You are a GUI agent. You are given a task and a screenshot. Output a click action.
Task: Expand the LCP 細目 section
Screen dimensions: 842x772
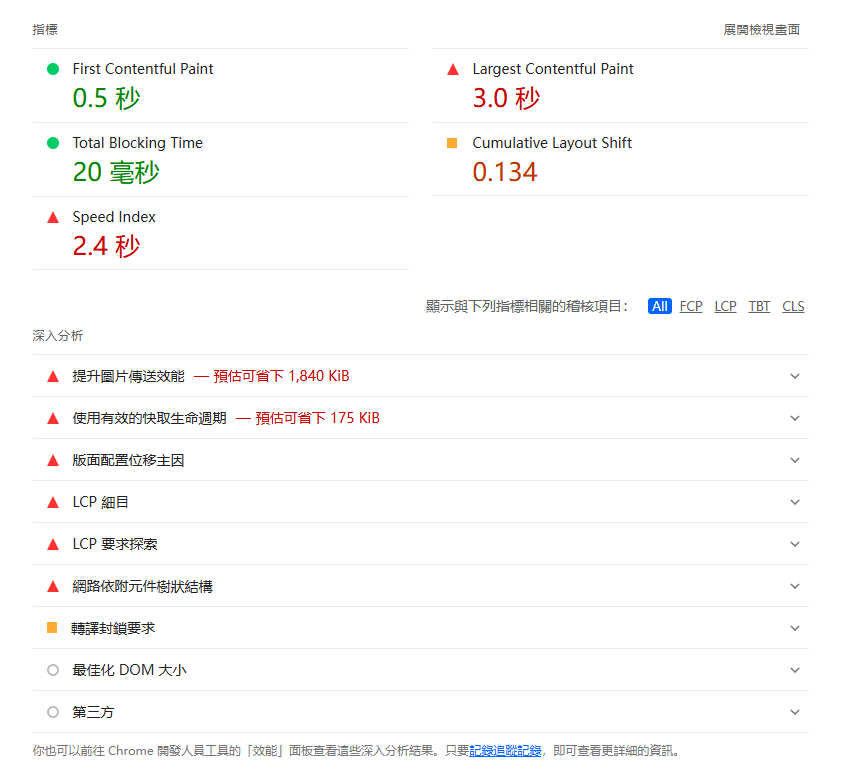click(x=795, y=502)
